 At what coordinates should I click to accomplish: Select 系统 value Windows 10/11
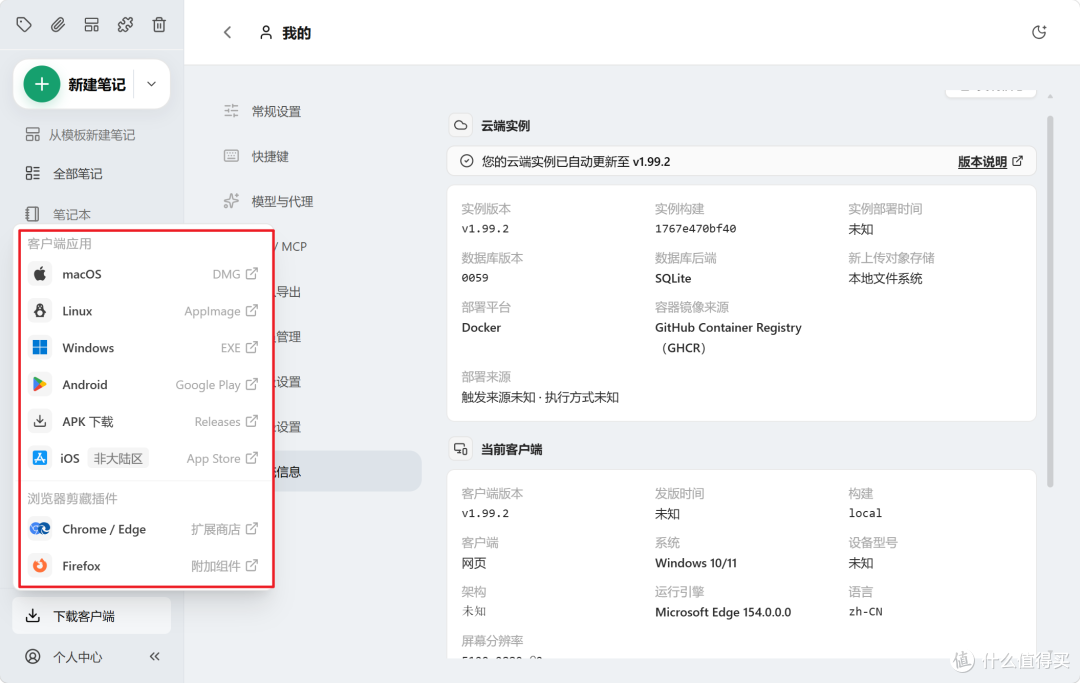tap(696, 563)
